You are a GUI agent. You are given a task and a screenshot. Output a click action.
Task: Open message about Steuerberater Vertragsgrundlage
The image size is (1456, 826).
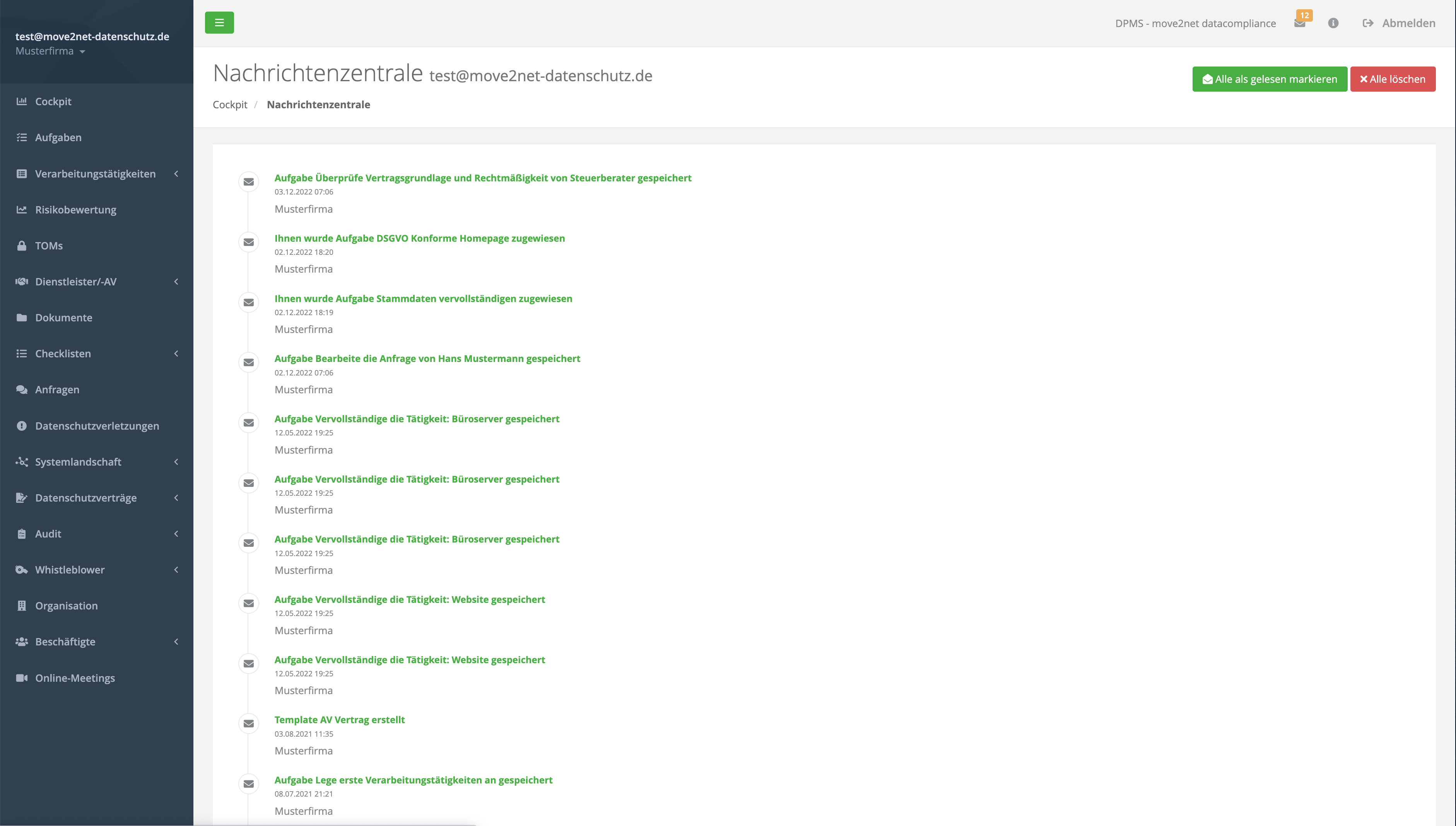[x=483, y=178]
